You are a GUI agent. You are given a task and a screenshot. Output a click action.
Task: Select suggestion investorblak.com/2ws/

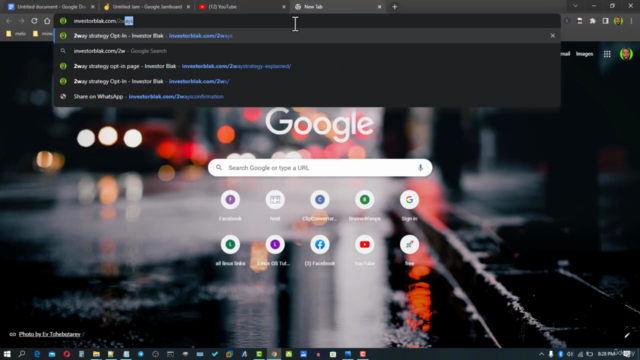coord(307,81)
